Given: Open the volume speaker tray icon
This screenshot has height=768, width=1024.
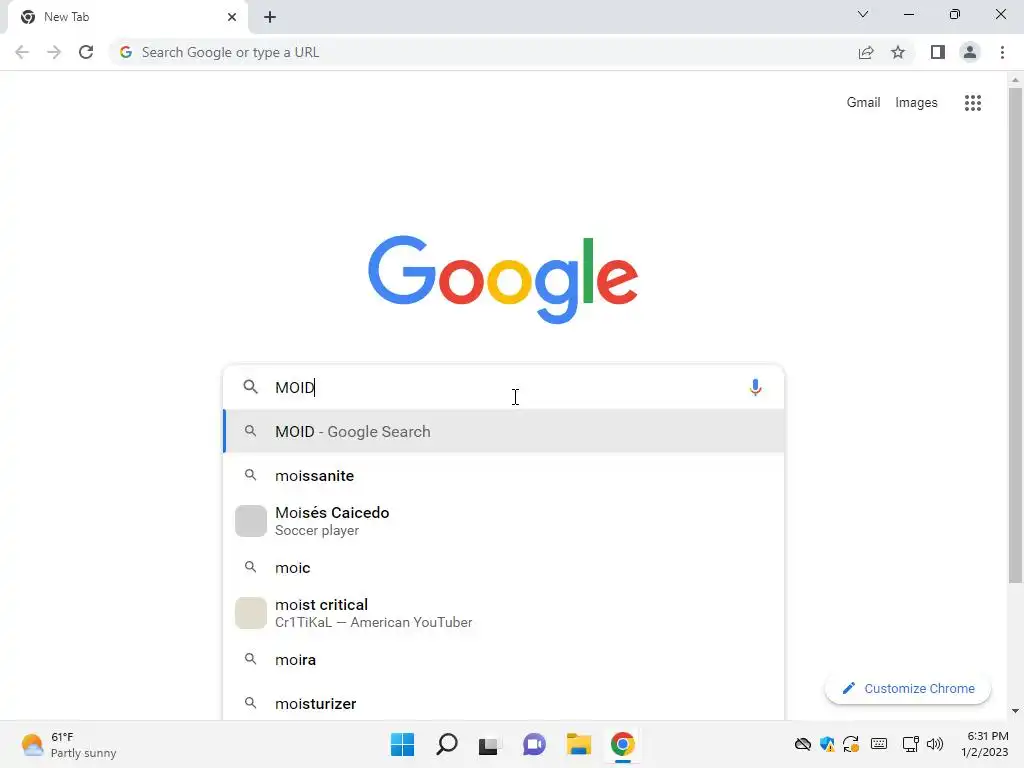Looking at the screenshot, I should [x=935, y=744].
